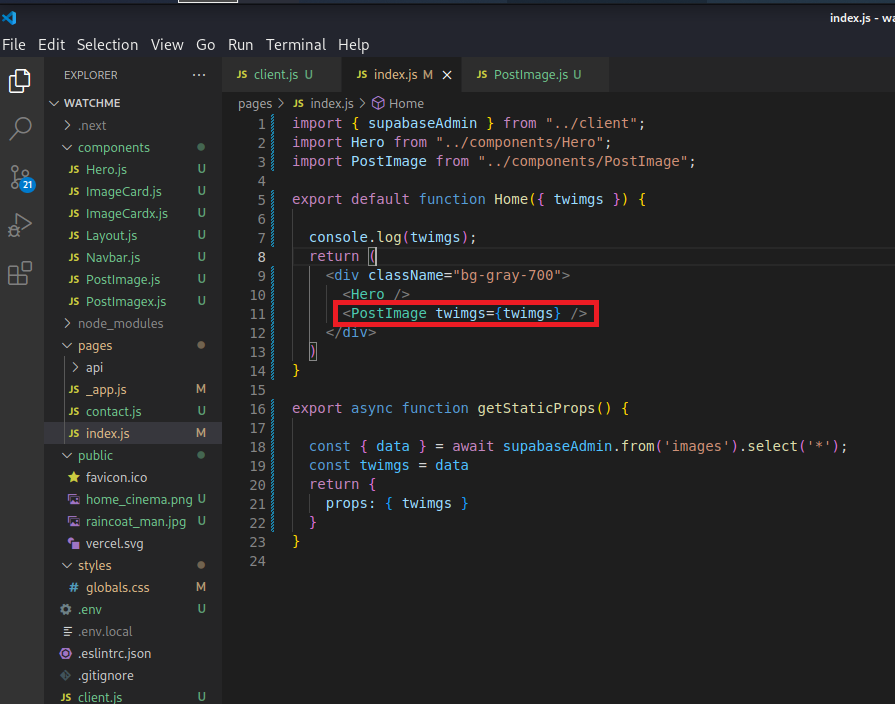Viewport: 895px width, 704px height.
Task: Click line number 11 in gutter
Action: point(258,314)
